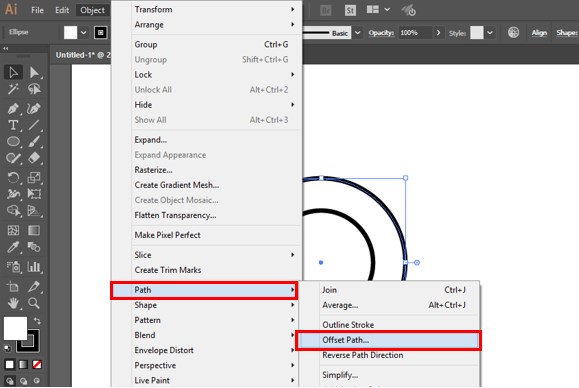Select the Column Graph tool
The height and width of the screenshot is (388, 579).
pyautogui.click(x=34, y=266)
